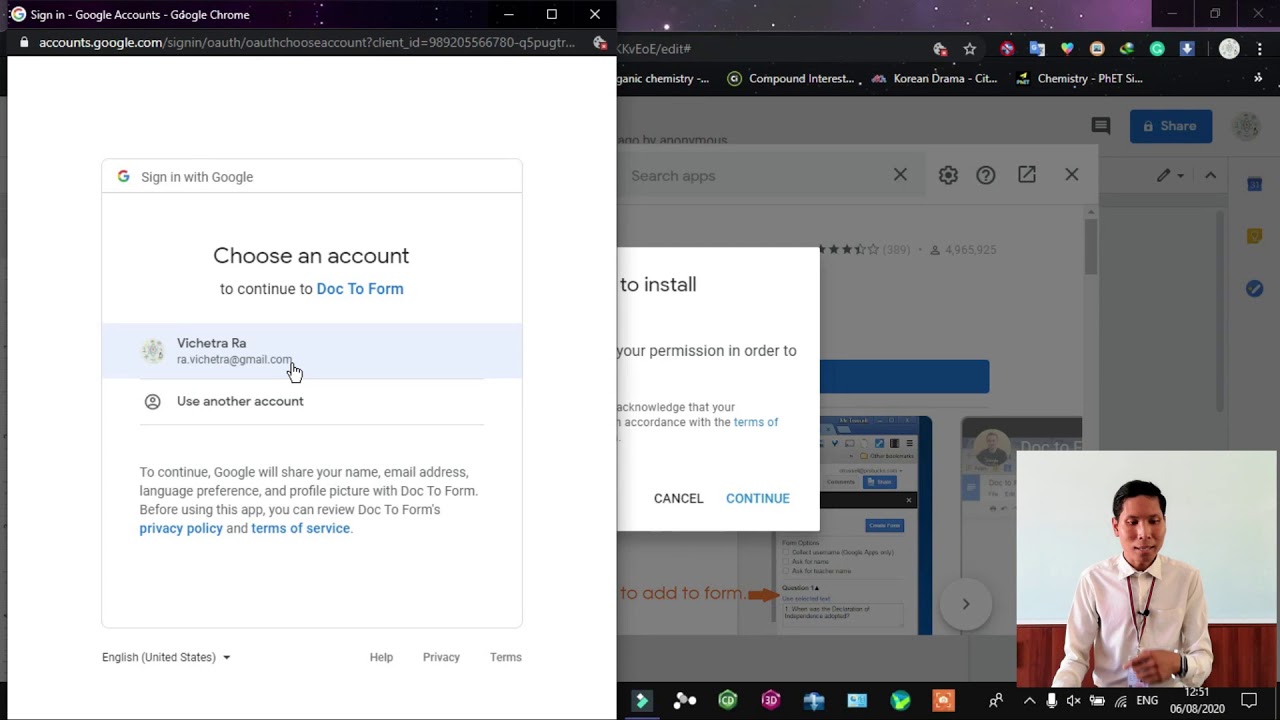Show hidden system tray icons
This screenshot has width=1280, height=720.
point(1029,701)
